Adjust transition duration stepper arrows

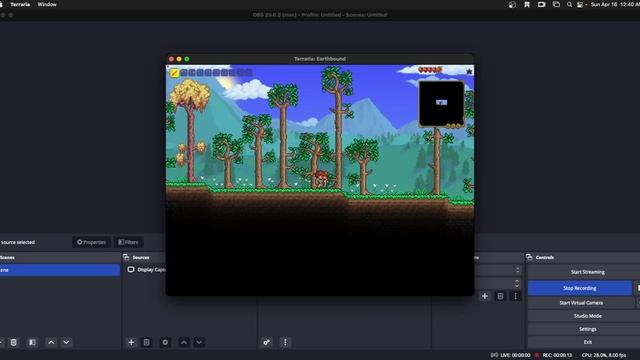point(517,283)
